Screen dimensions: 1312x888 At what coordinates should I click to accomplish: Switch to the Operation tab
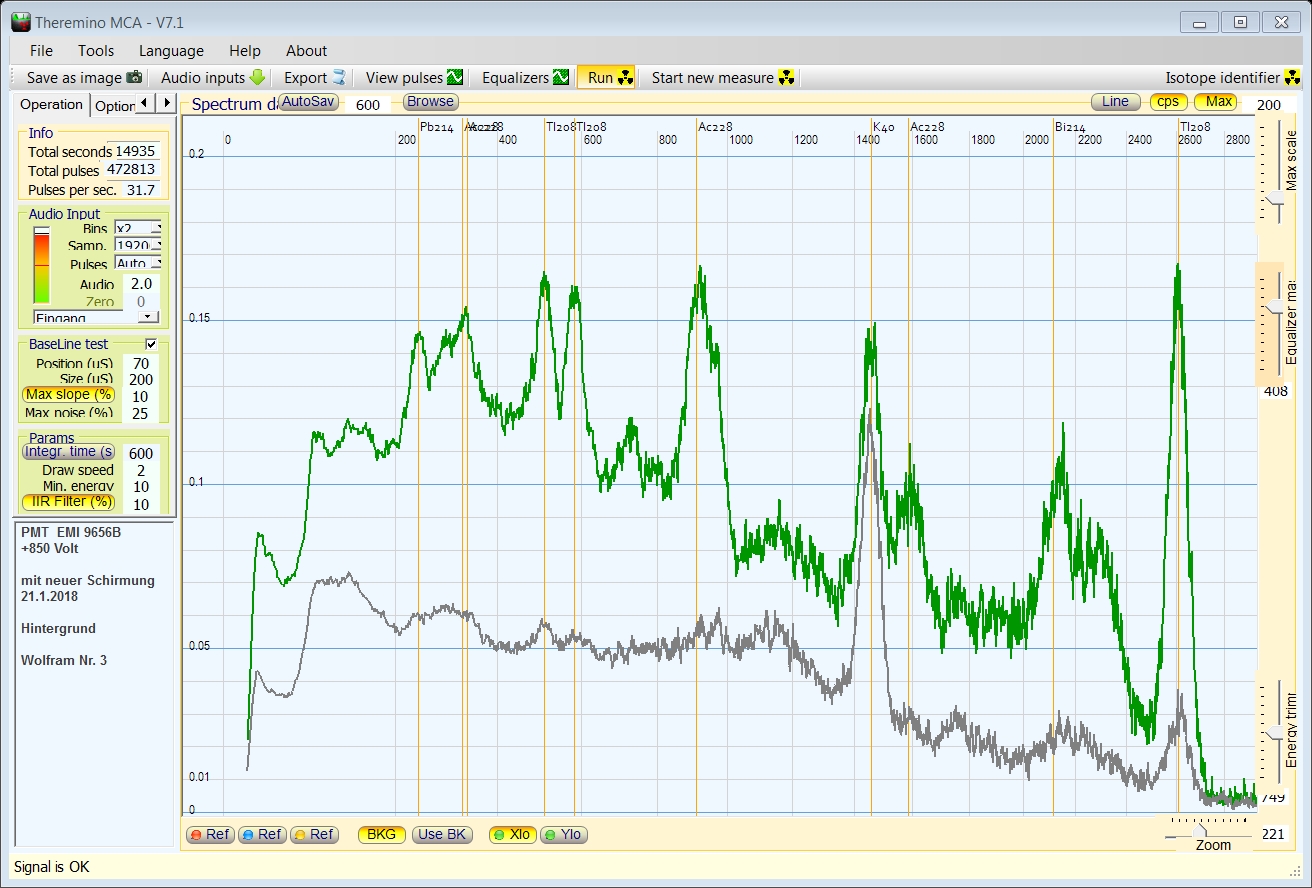tap(51, 104)
